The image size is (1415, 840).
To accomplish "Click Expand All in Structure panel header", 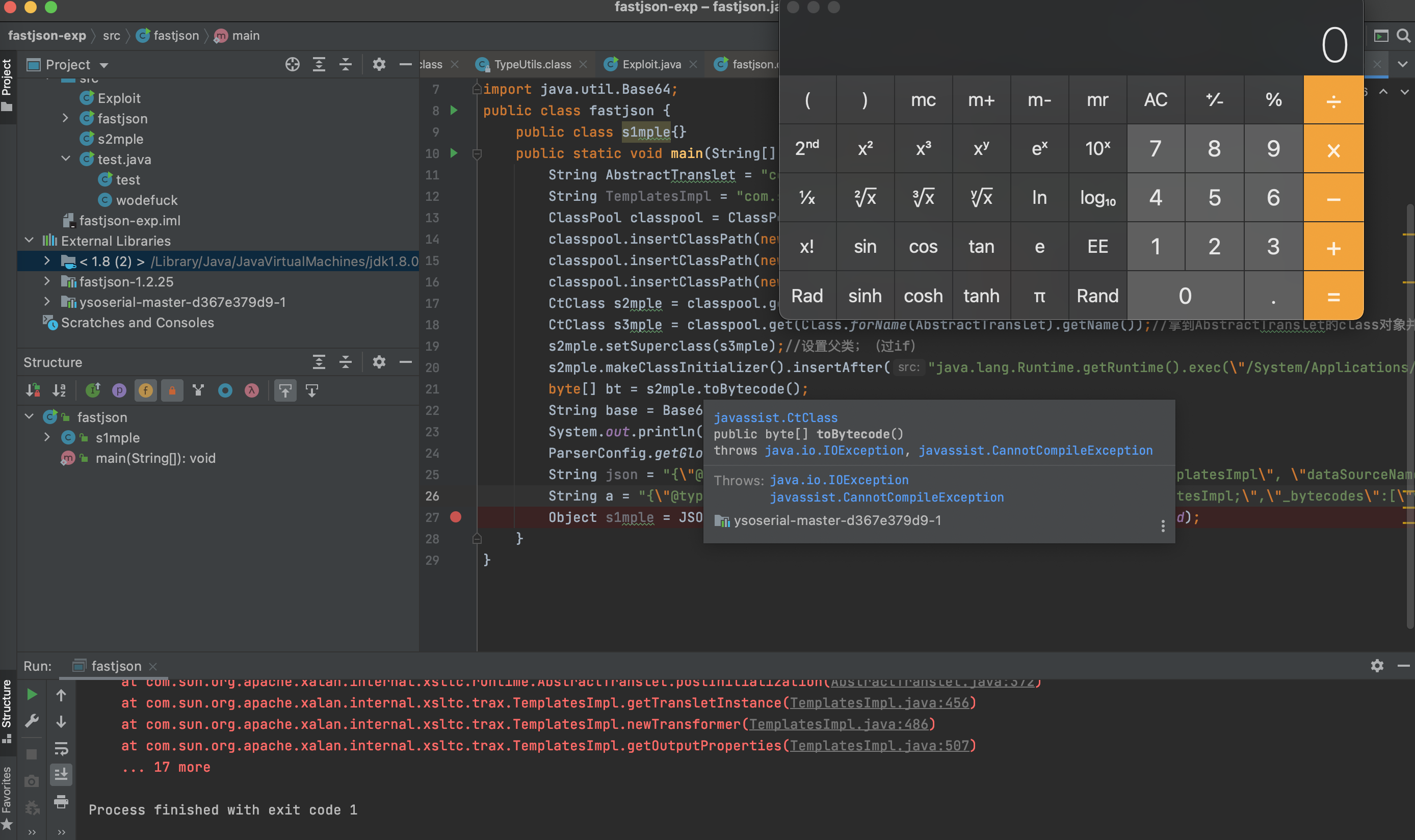I will tap(319, 362).
